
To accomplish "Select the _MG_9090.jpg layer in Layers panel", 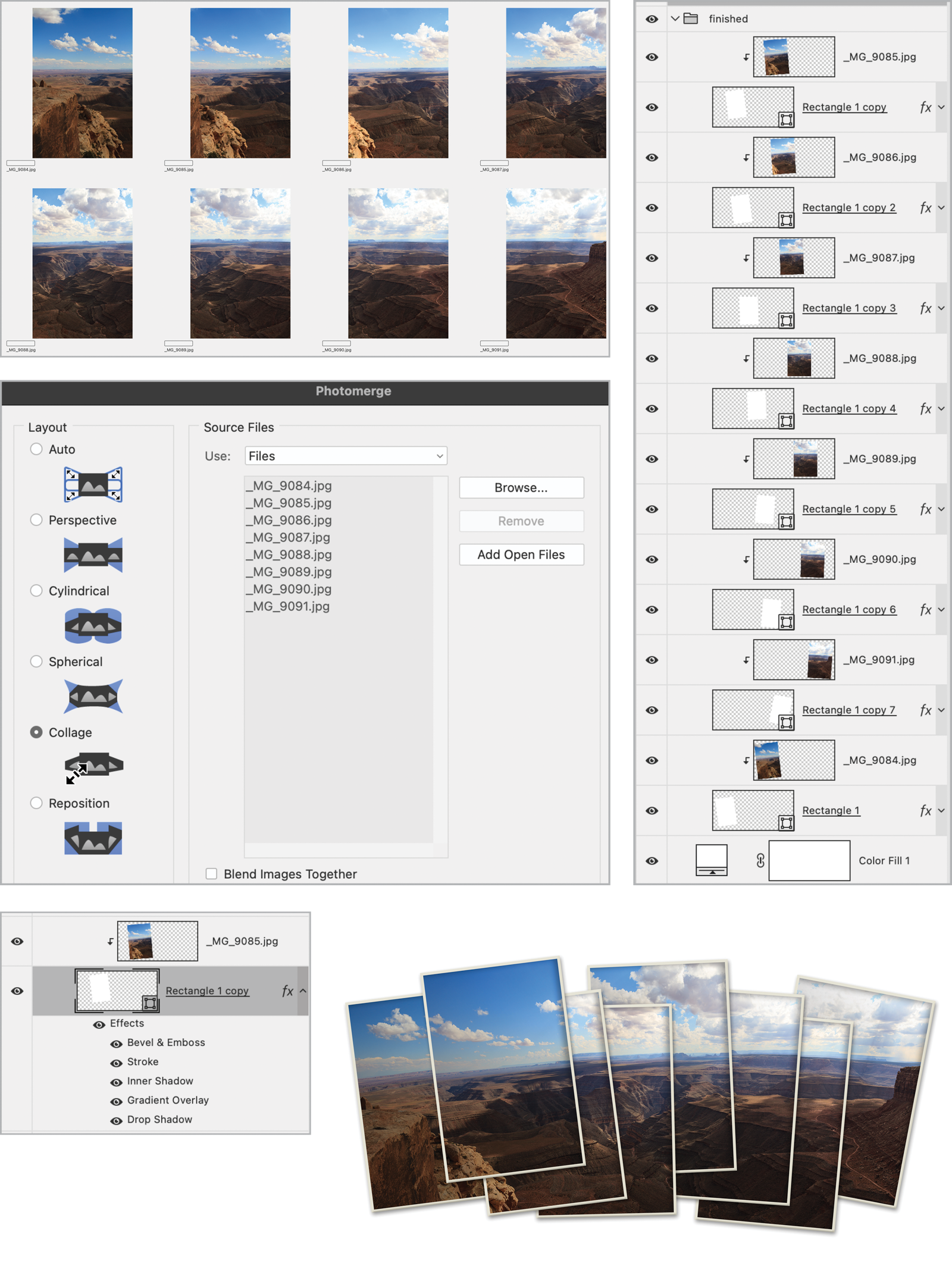I will click(882, 559).
